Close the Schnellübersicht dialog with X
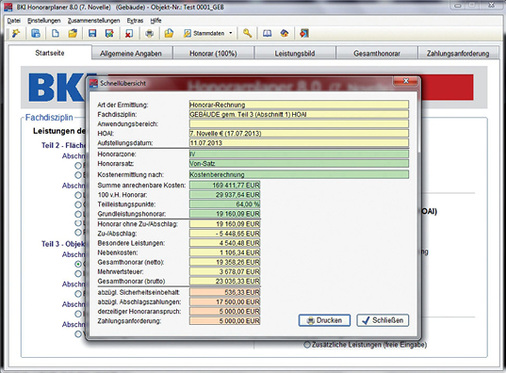This screenshot has height=373, width=506. pos(406,81)
